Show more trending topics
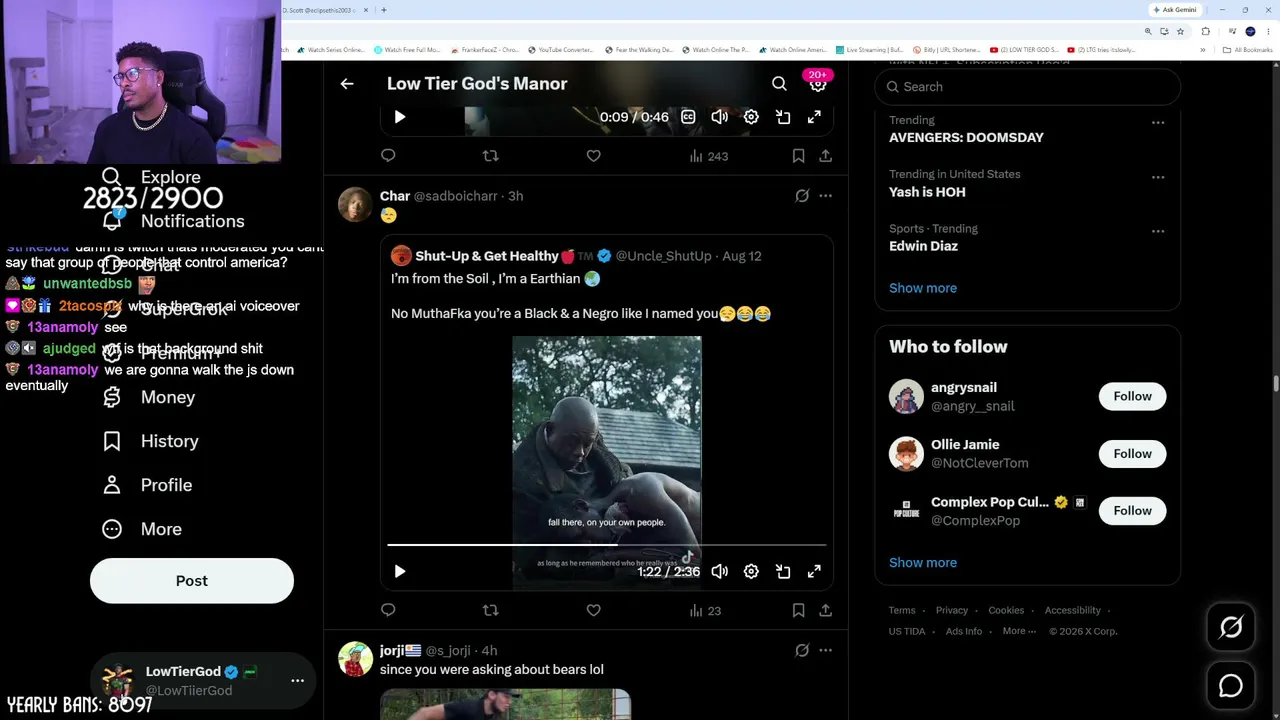 923,288
